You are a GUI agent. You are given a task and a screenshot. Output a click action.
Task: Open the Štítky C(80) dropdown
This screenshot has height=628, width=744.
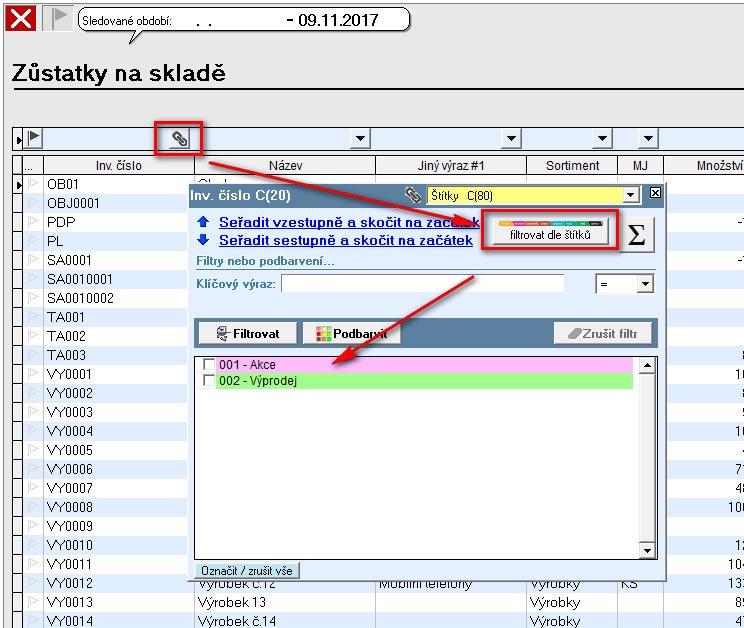pos(630,195)
